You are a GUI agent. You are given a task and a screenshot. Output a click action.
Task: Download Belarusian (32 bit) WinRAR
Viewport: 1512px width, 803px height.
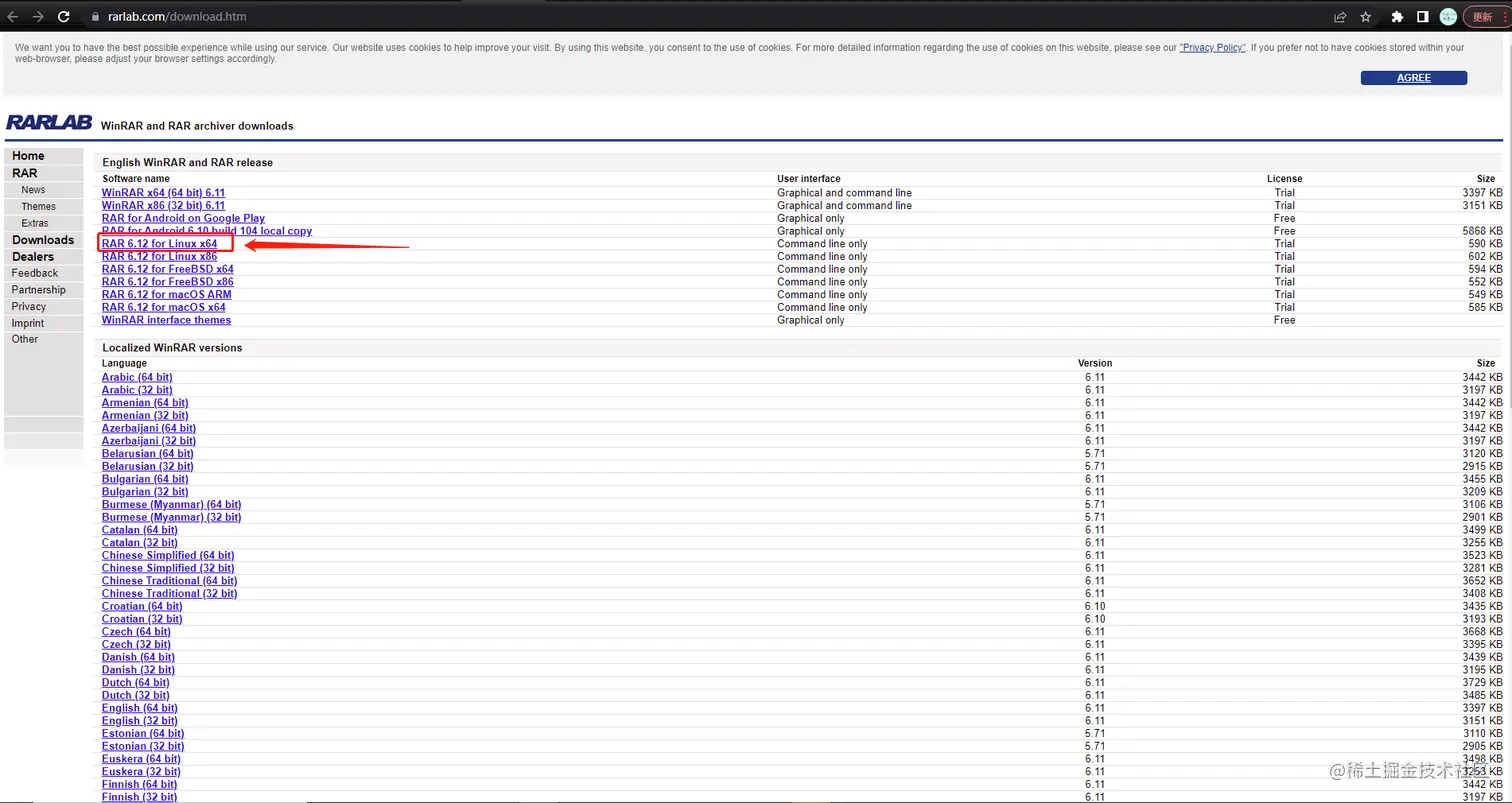point(148,466)
